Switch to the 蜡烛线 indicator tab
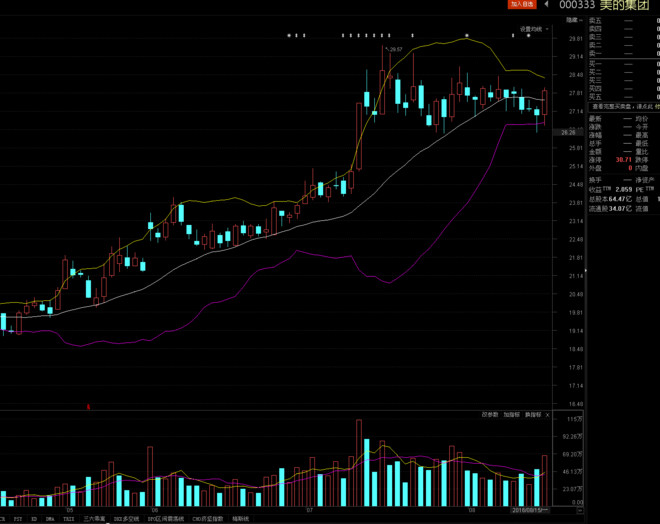Image resolution: width=660 pixels, height=524 pixels. [240, 519]
